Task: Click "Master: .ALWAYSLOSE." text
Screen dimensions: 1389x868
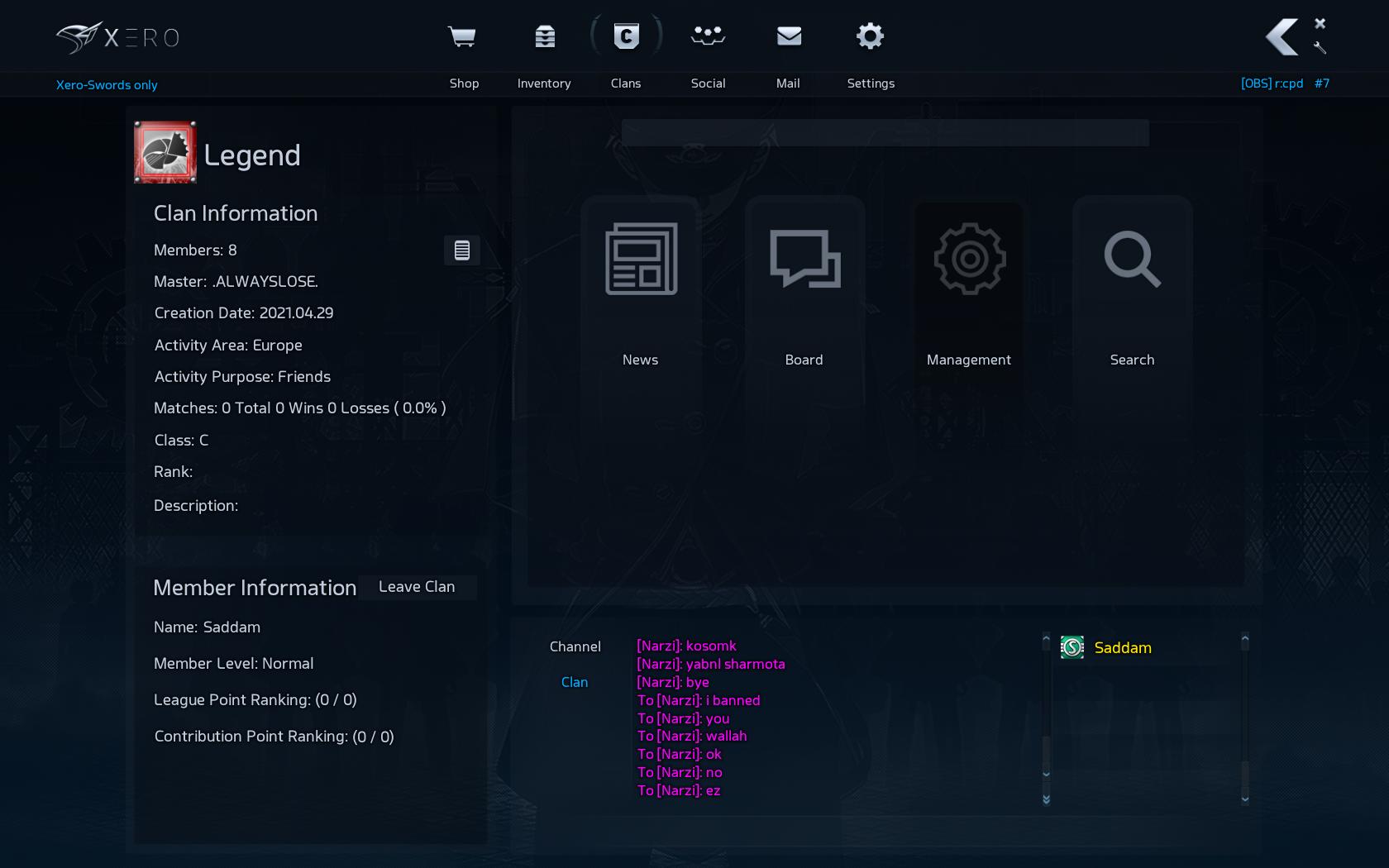Action: [236, 282]
